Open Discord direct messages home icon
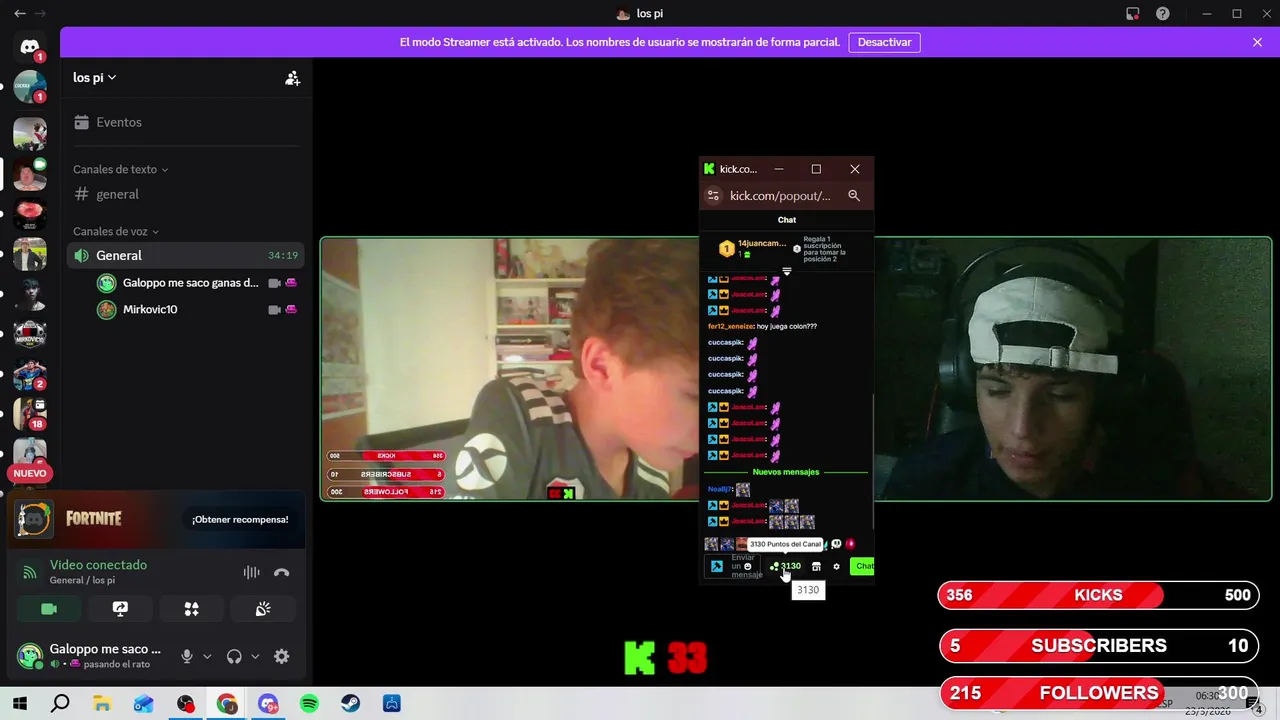 coord(30,47)
